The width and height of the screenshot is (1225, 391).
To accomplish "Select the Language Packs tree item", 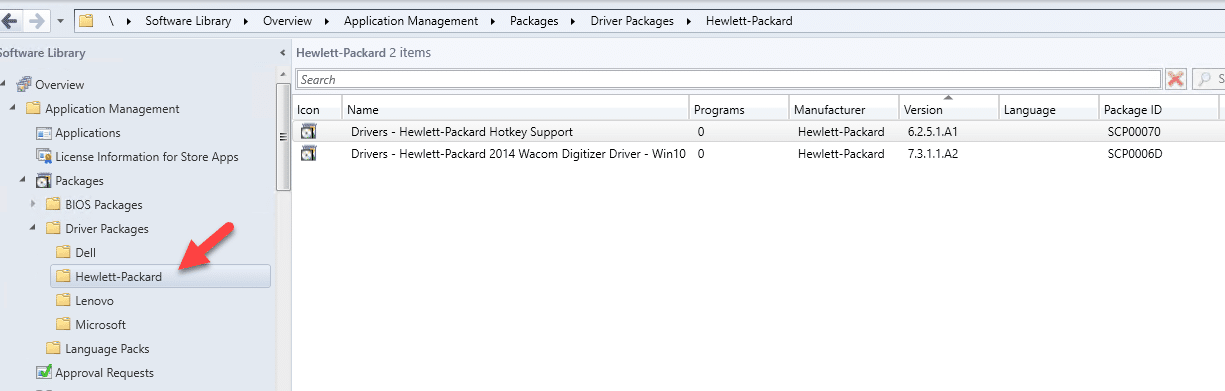I will [107, 349].
